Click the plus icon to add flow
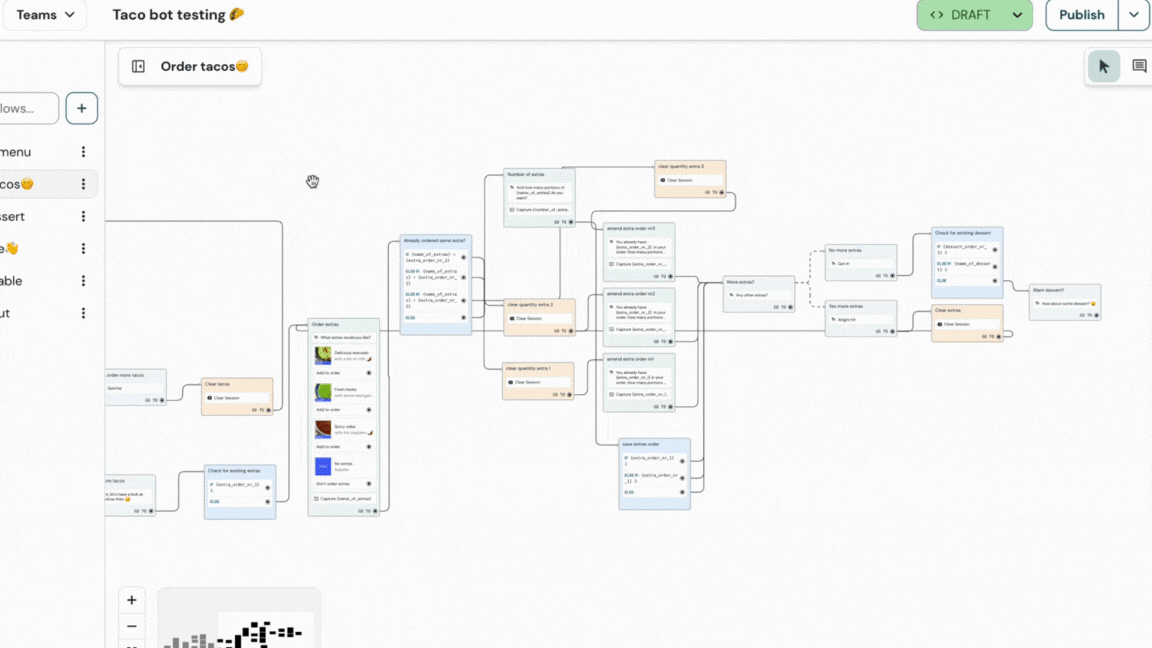Viewport: 1152px width, 648px height. coord(82,108)
